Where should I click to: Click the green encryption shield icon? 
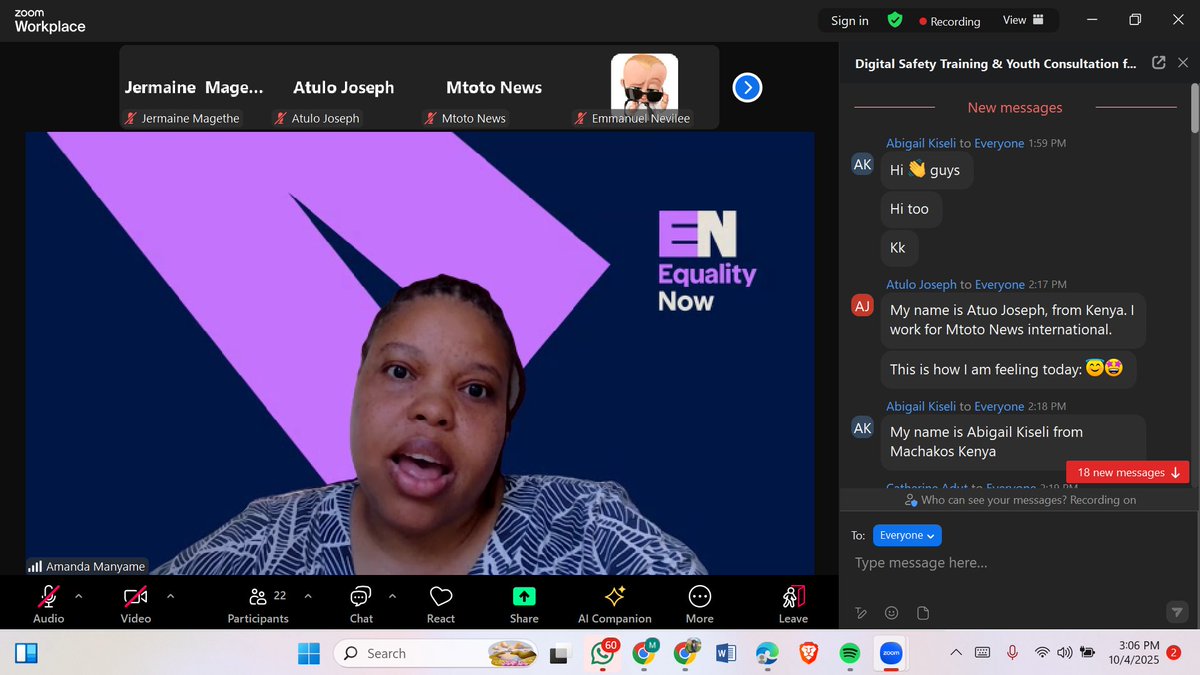click(x=895, y=20)
